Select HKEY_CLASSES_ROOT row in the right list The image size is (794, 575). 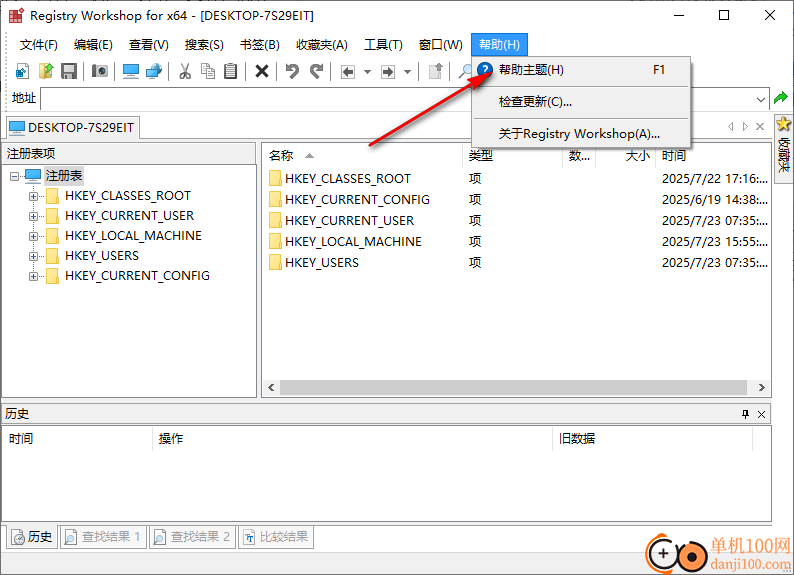click(518, 179)
